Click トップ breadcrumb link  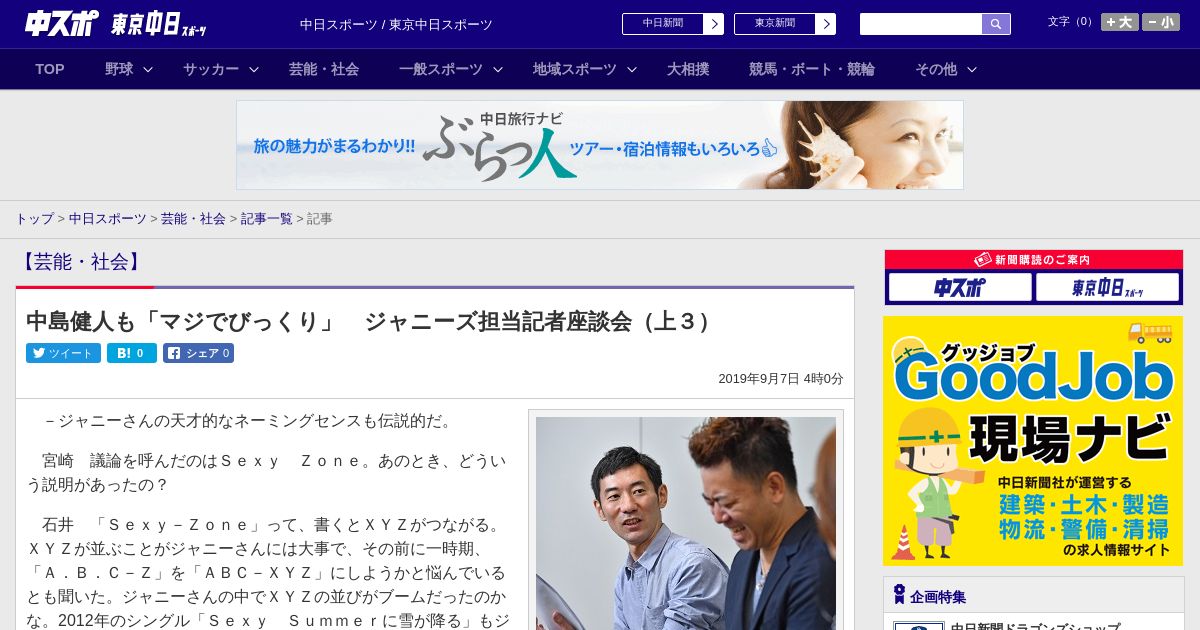pyautogui.click(x=35, y=218)
